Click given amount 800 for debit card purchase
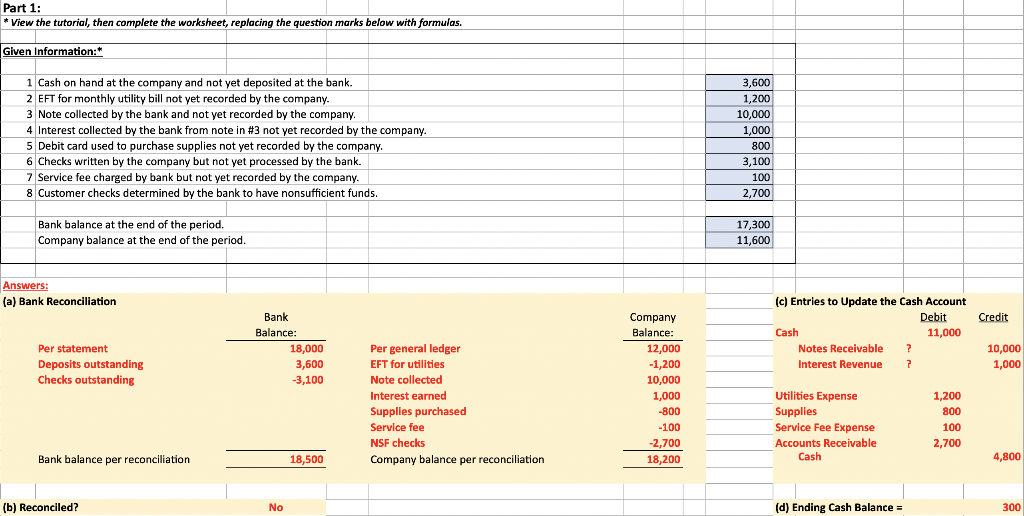The image size is (1024, 516). click(740, 146)
